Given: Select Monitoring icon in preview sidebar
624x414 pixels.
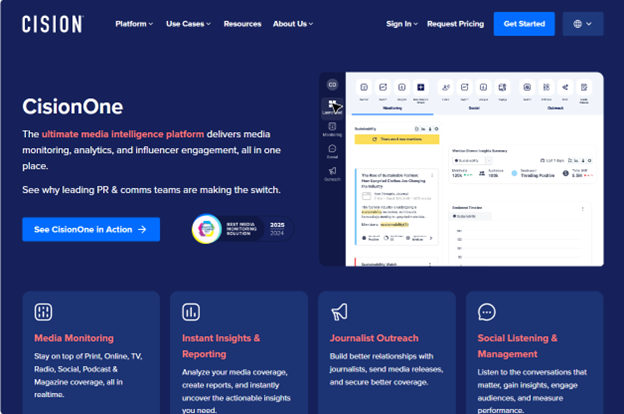Looking at the screenshot, I should 332,129.
